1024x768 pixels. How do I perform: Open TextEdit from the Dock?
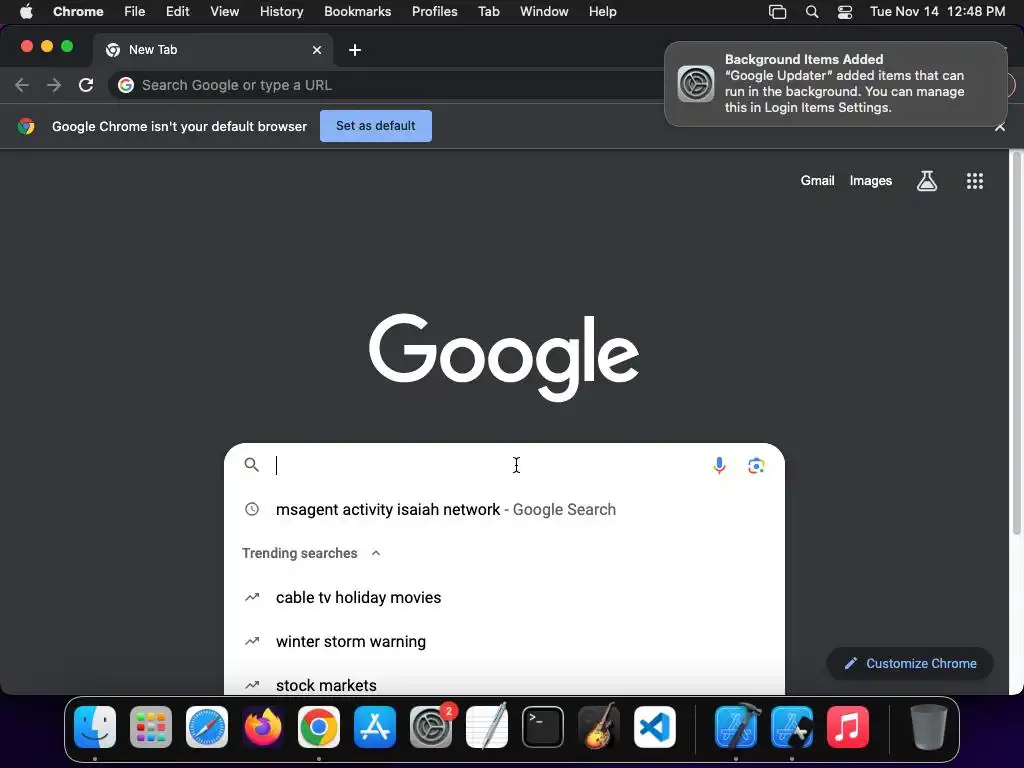pos(487,727)
